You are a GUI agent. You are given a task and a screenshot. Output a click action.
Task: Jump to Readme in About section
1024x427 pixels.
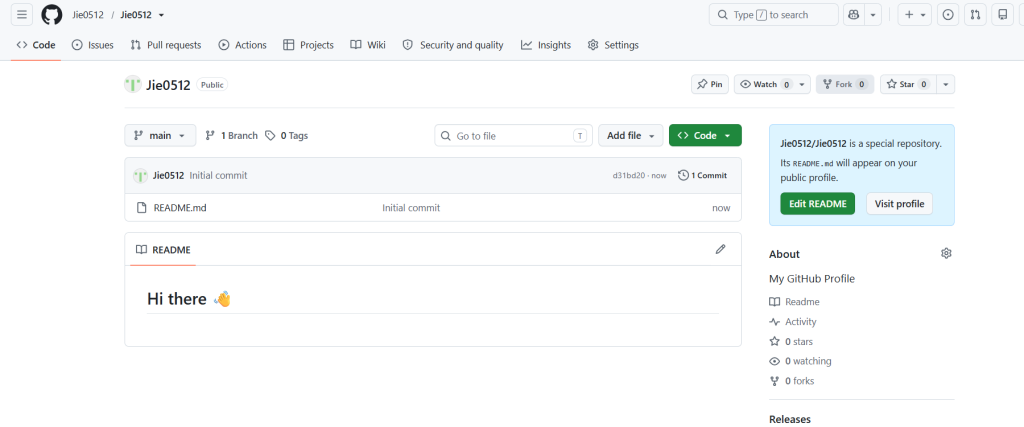(794, 302)
